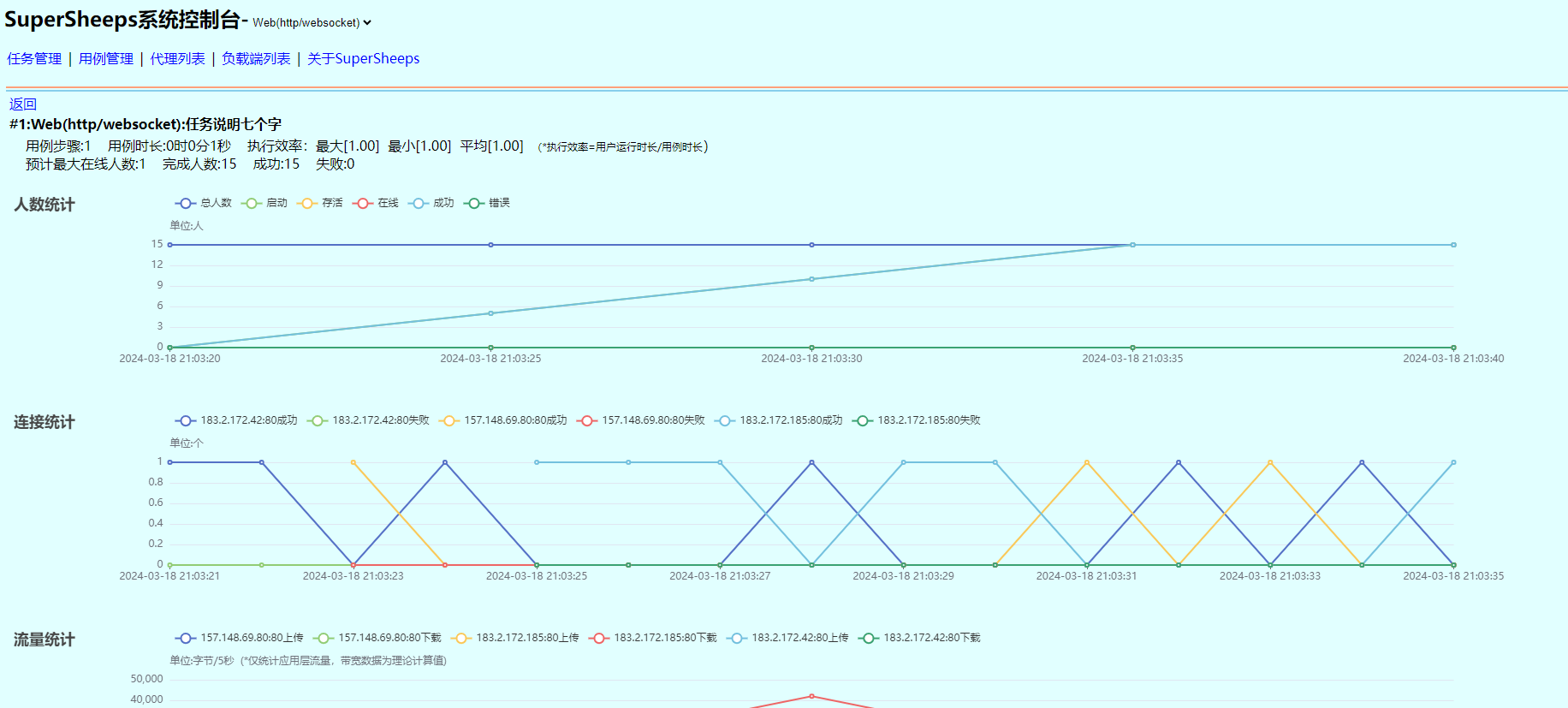This screenshot has width=1568, height=708.
Task: Toggle 183.2.172.42:80下载 traffic legend
Action: point(920,638)
